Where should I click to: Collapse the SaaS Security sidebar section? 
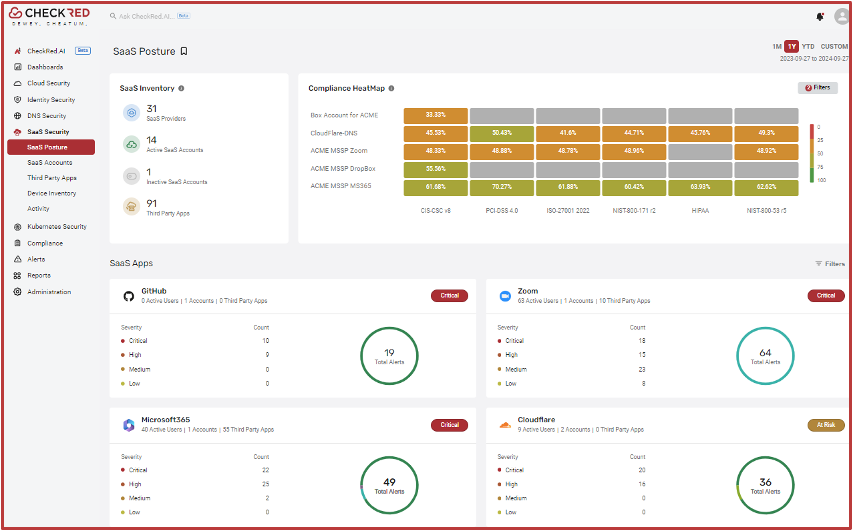[48, 132]
